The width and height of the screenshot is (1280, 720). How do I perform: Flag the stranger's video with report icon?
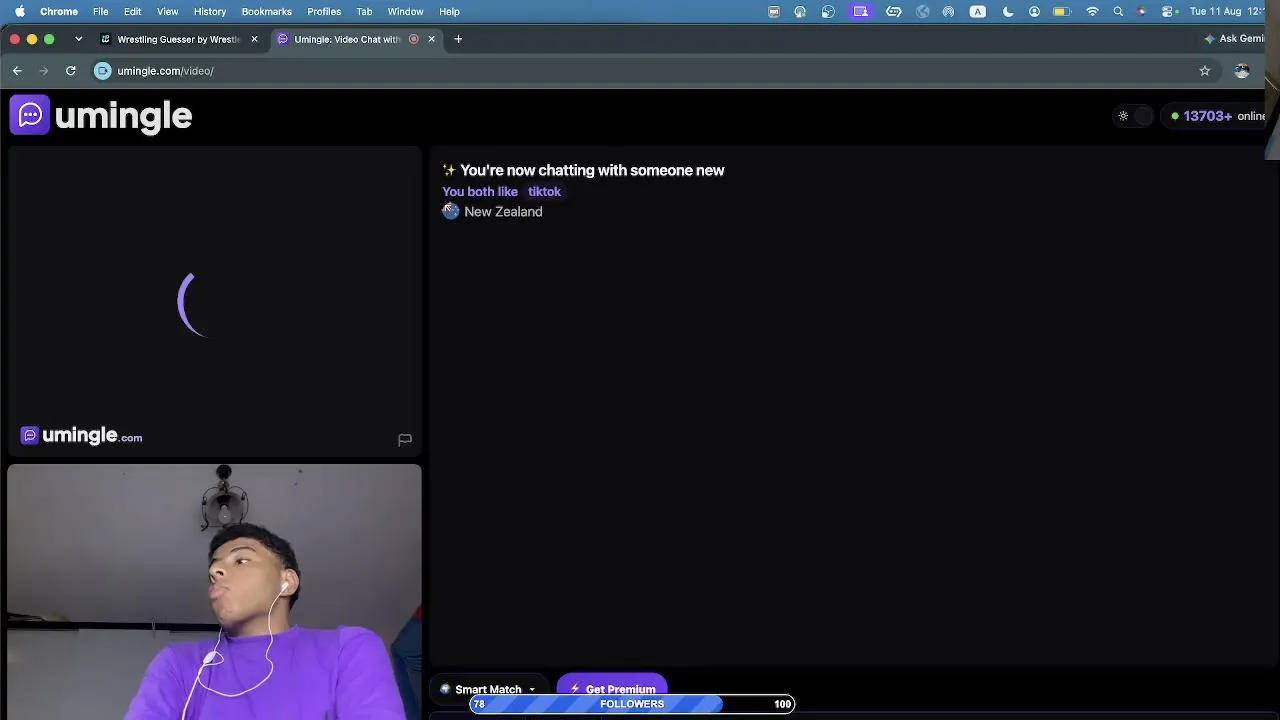(x=405, y=439)
